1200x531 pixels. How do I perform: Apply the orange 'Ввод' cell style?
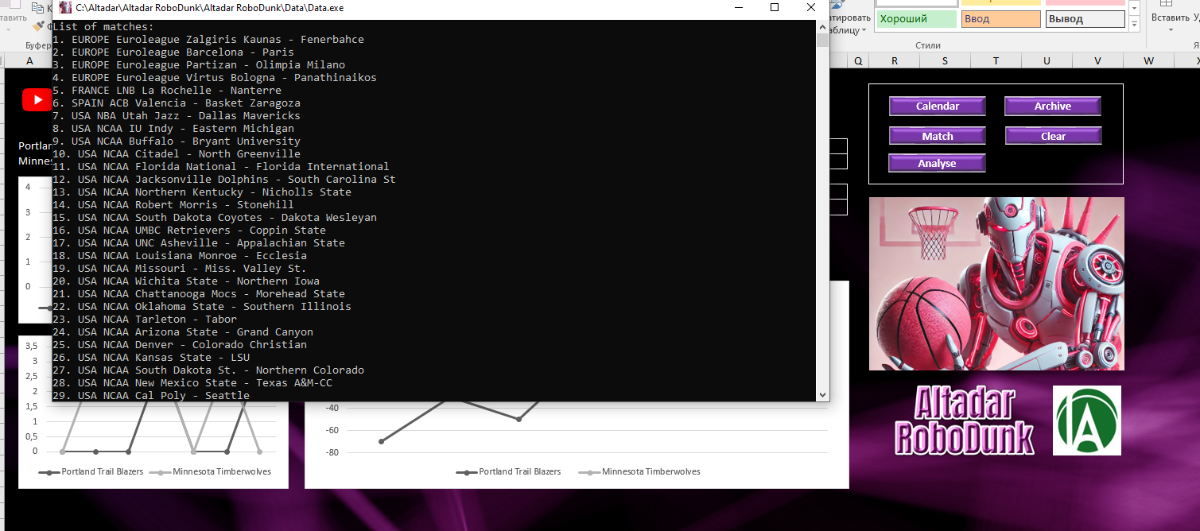(1000, 19)
